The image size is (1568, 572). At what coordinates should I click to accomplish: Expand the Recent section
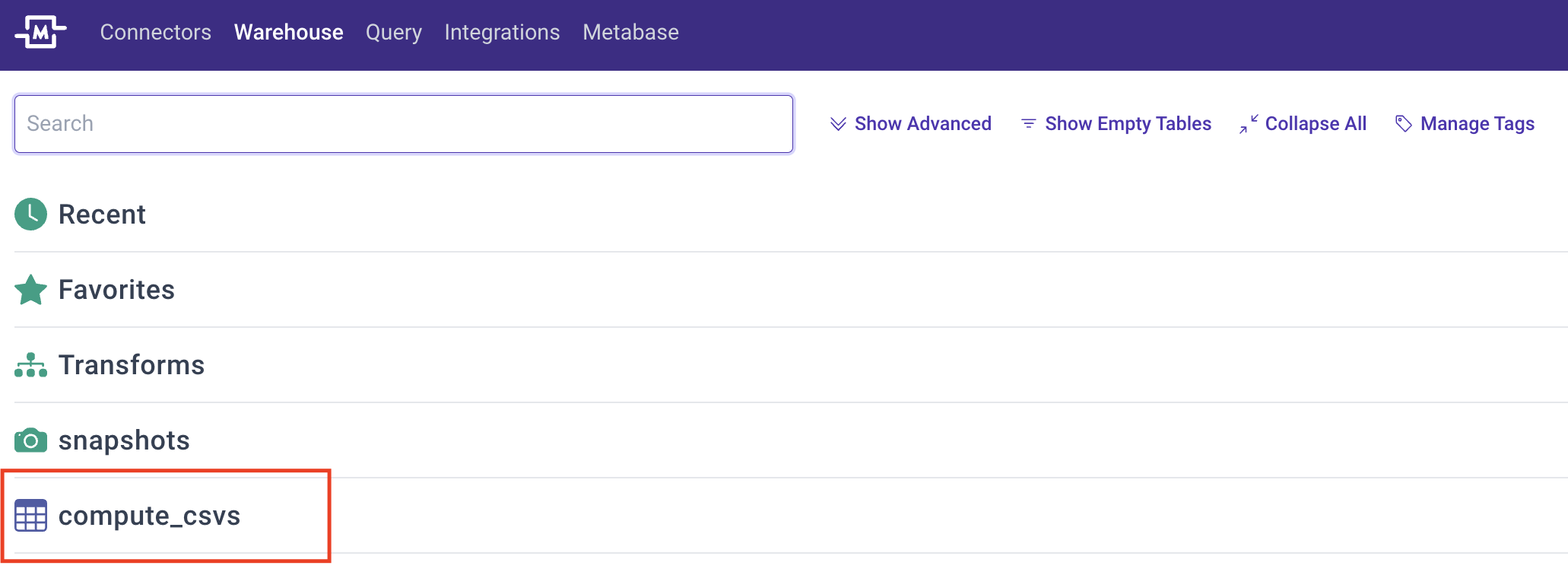102,214
